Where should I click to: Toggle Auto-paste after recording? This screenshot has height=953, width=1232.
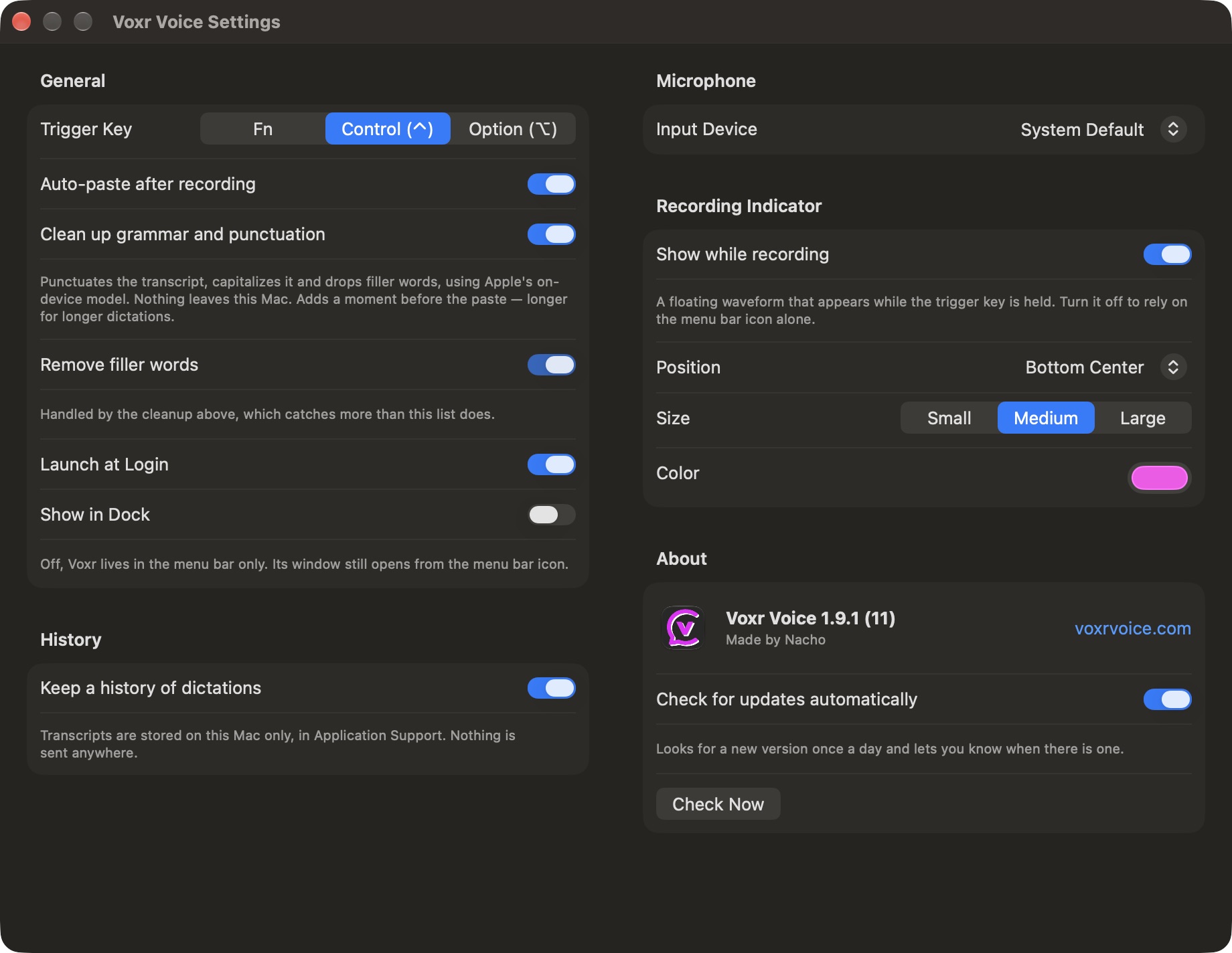(551, 184)
